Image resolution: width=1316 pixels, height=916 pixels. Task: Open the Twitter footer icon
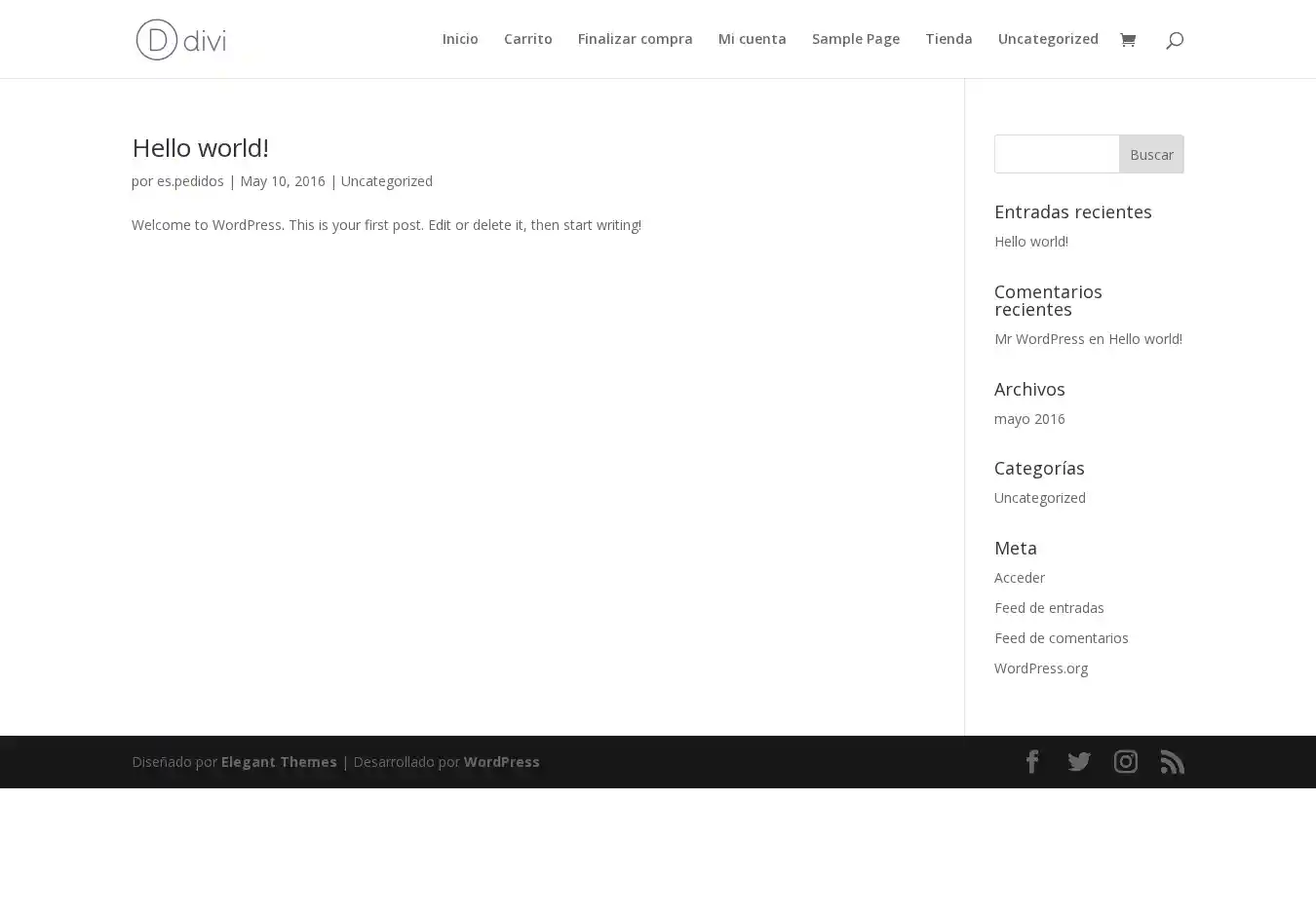tap(1078, 762)
